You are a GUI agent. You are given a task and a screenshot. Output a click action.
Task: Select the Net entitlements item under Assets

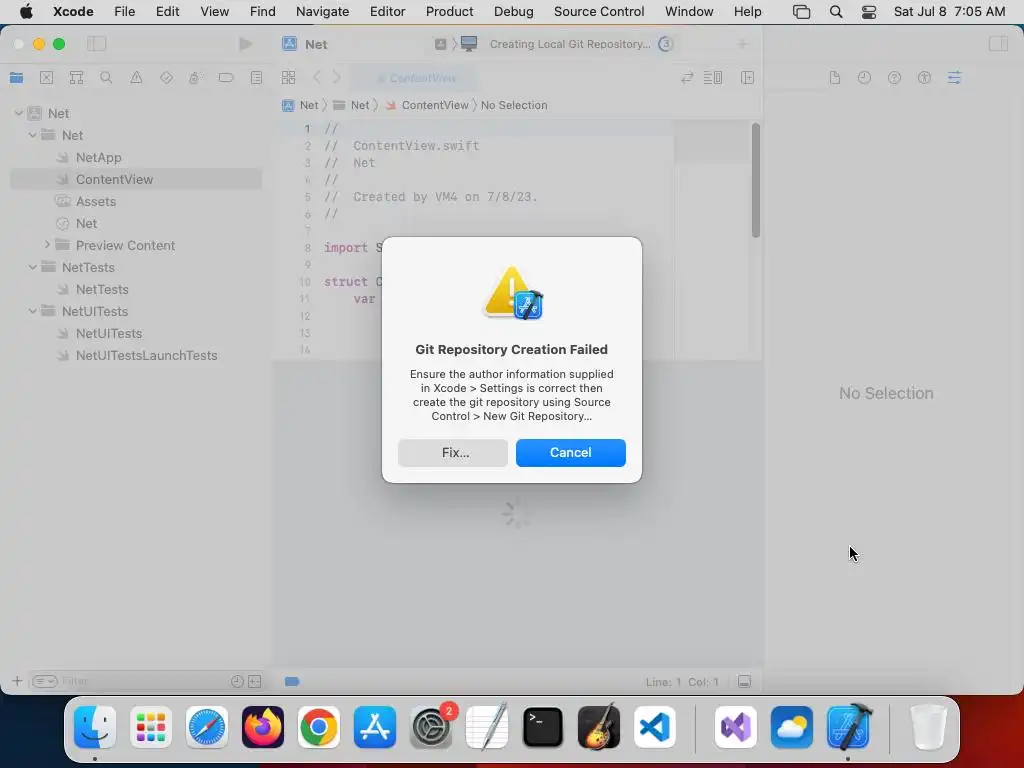pyautogui.click(x=136, y=223)
